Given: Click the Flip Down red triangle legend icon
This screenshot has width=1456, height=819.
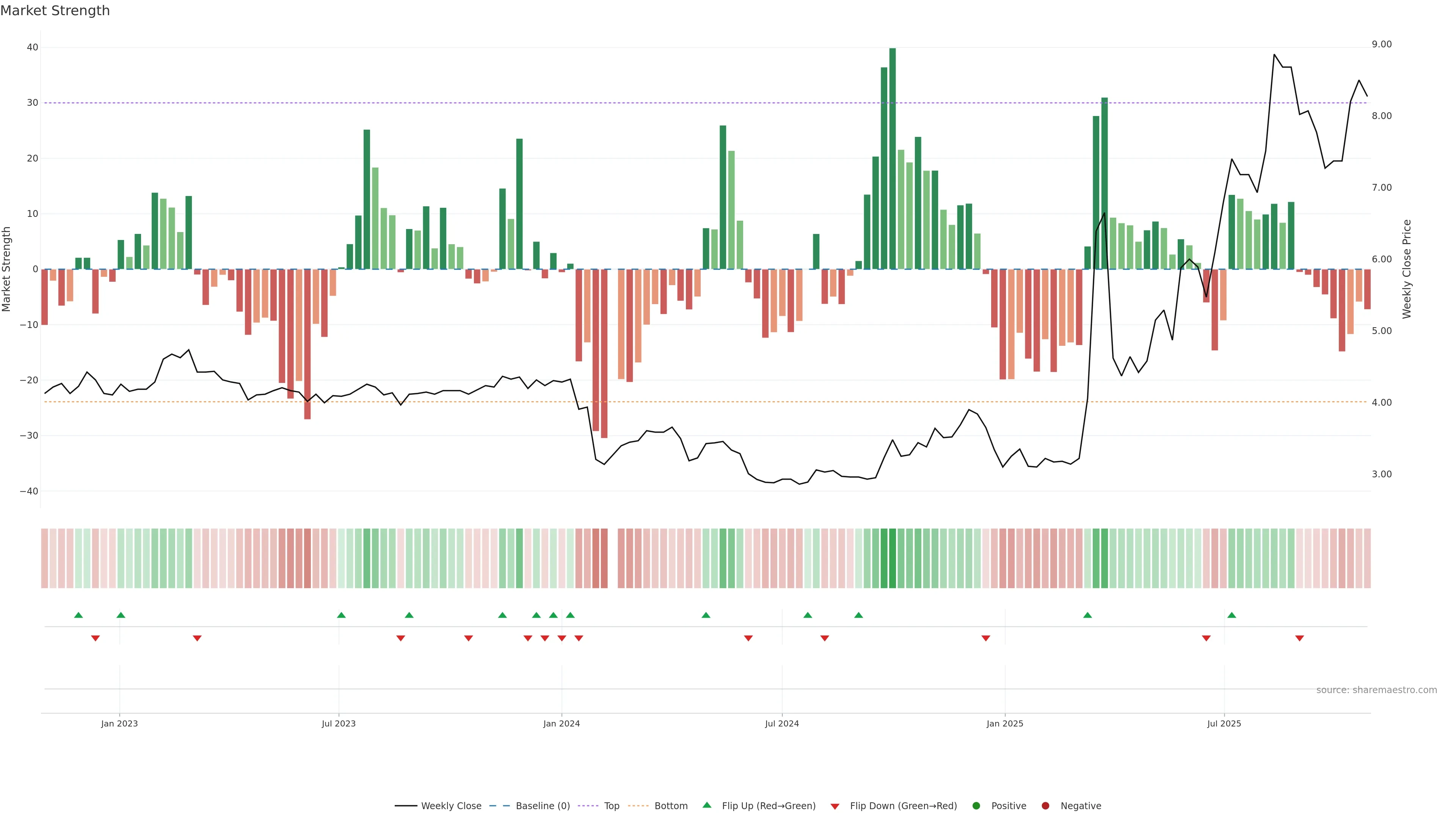Looking at the screenshot, I should [835, 806].
